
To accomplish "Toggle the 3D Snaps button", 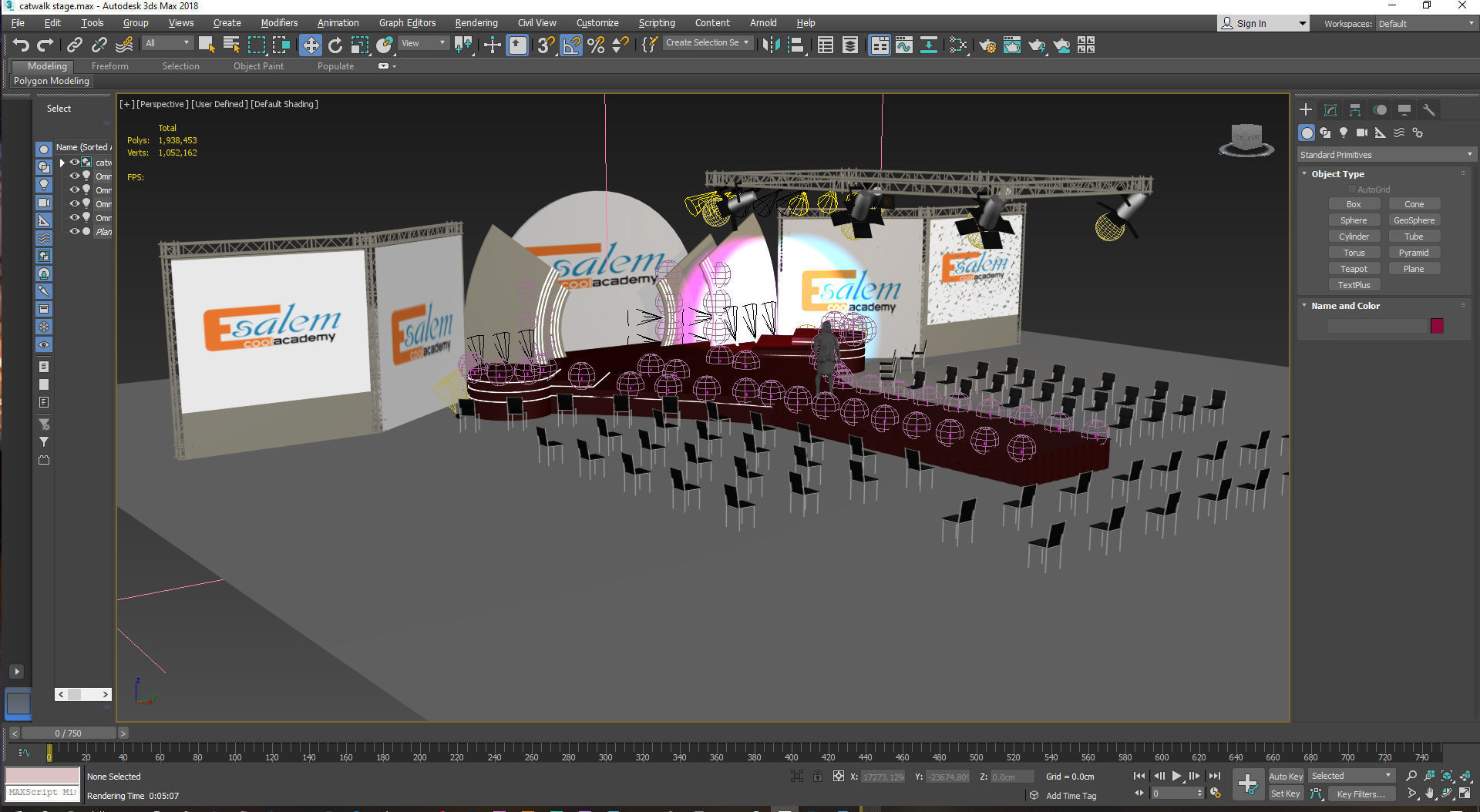I will tap(546, 45).
